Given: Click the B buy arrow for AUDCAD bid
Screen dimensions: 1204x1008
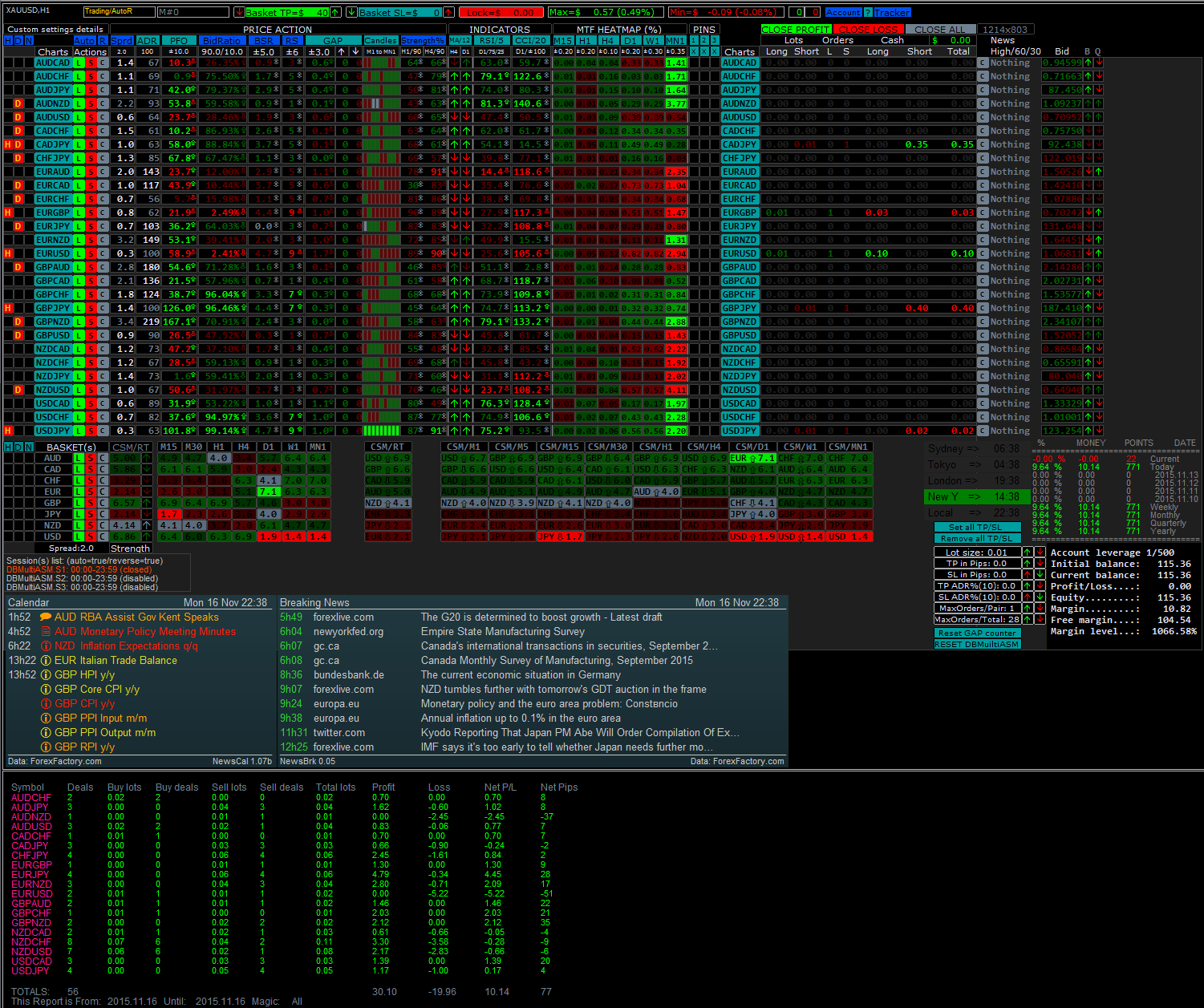Looking at the screenshot, I should coord(1088,63).
